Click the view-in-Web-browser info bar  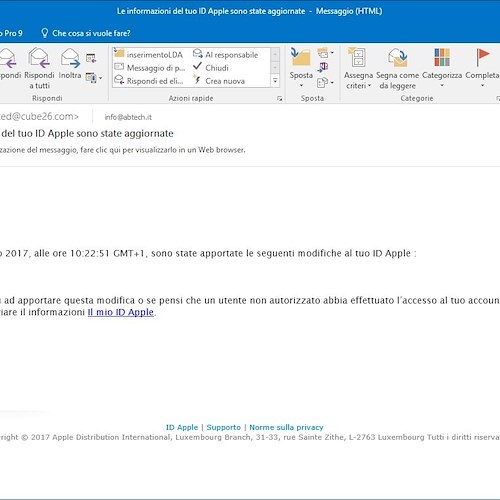tap(123, 150)
